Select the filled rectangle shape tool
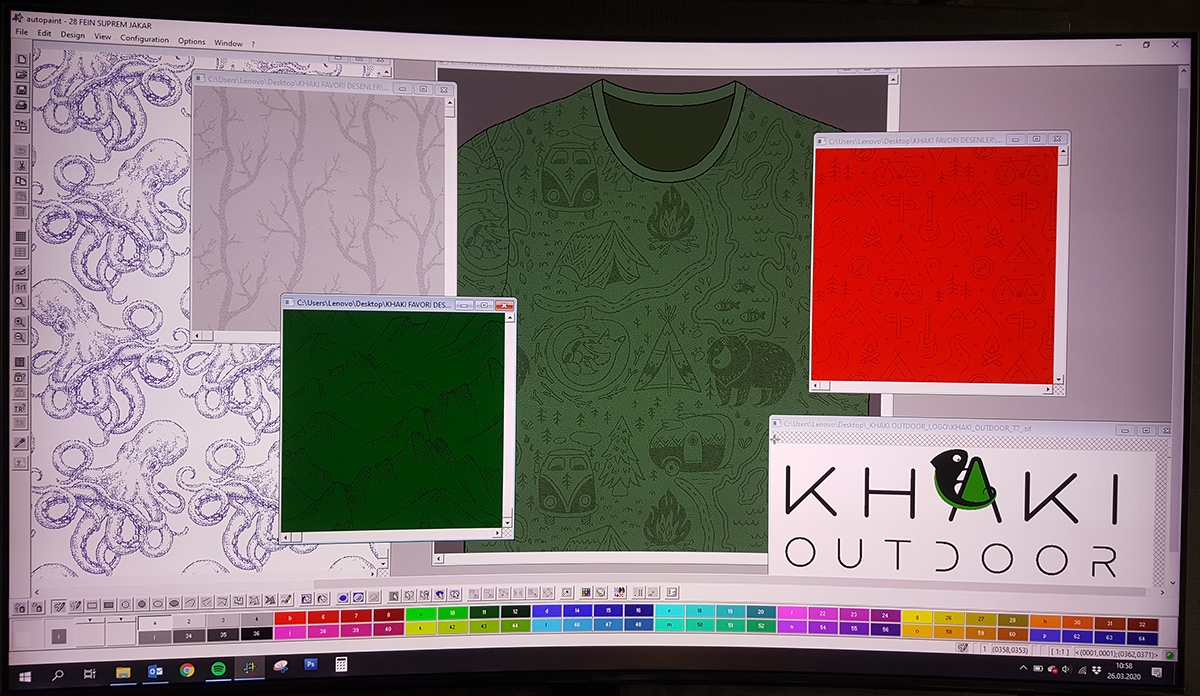Screen dimensions: 1200x696 (x=108, y=605)
